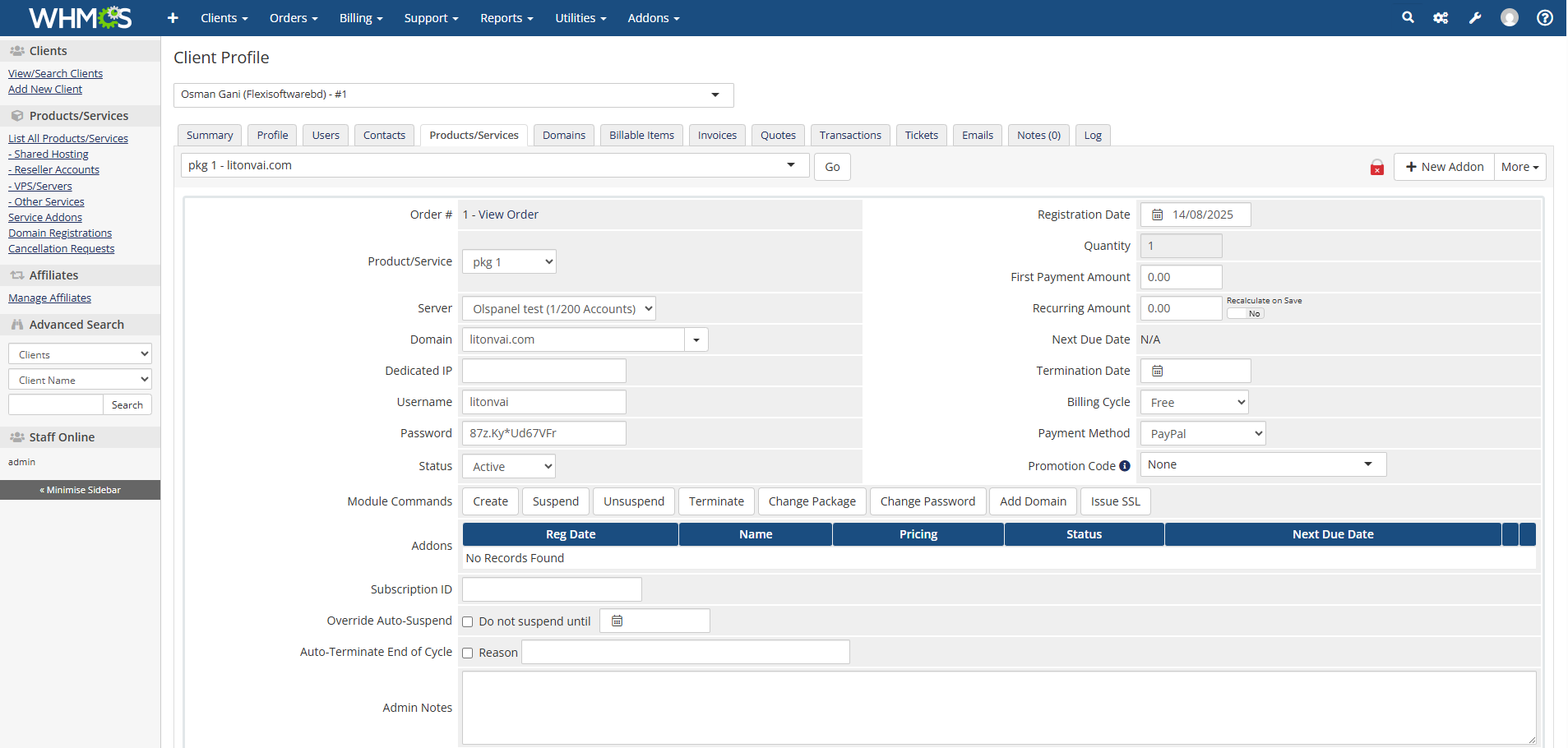This screenshot has width=1568, height=748.
Task: Open the search magnifier icon
Action: 1408,17
